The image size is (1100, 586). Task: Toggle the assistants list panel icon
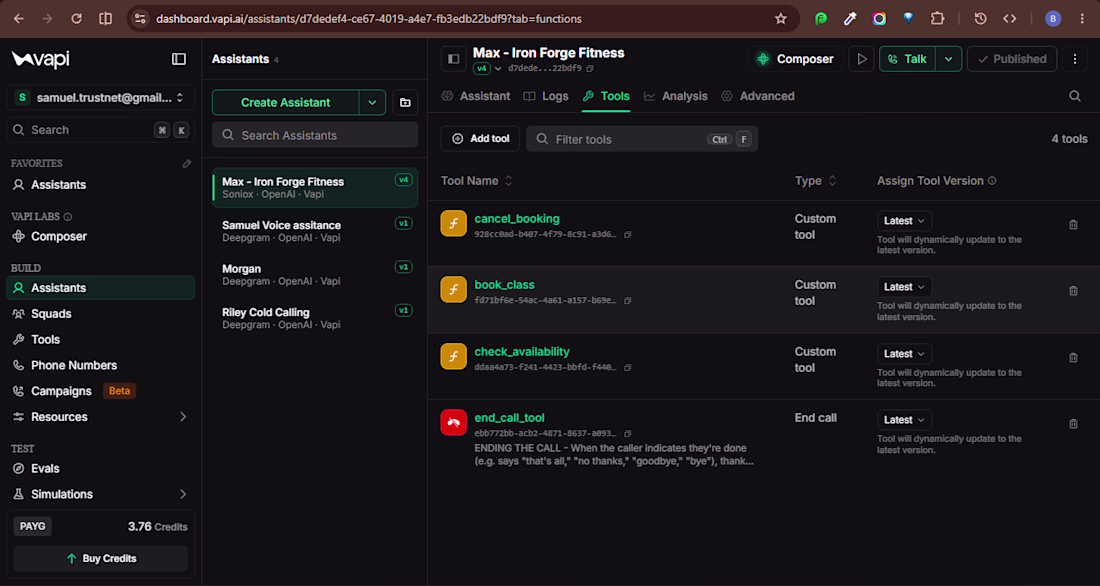(x=454, y=59)
